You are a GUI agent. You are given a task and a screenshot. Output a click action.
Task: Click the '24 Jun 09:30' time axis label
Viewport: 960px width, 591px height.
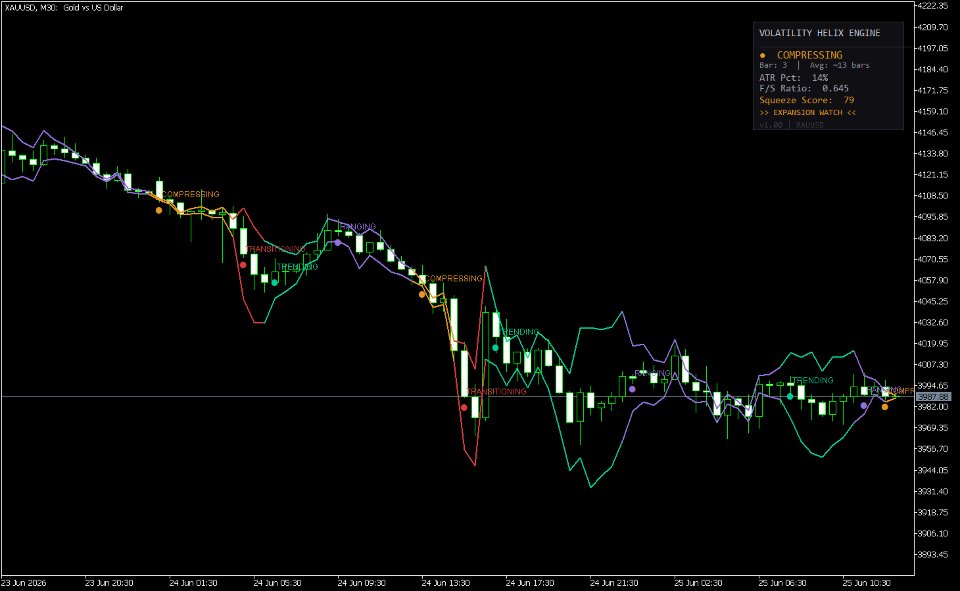coord(361,583)
